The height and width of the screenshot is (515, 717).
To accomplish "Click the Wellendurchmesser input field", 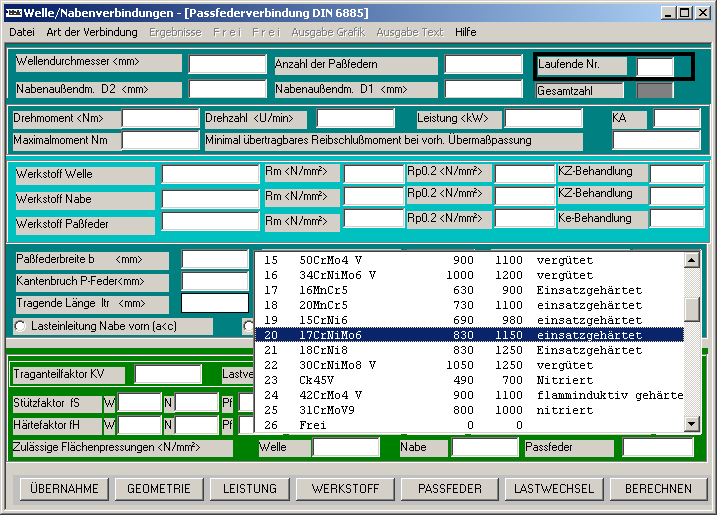I will tap(226, 65).
